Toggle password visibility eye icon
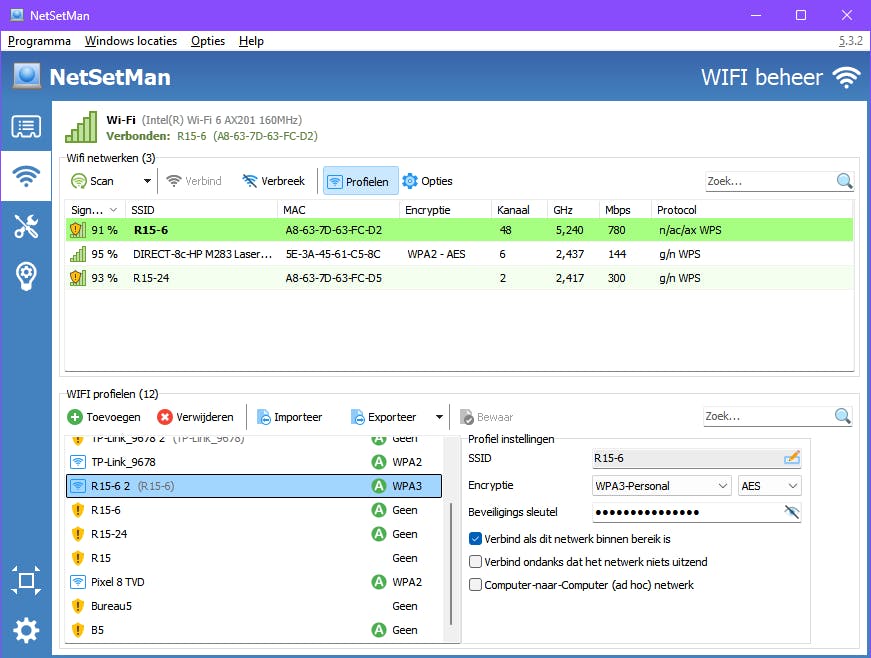The width and height of the screenshot is (871, 658). point(792,512)
